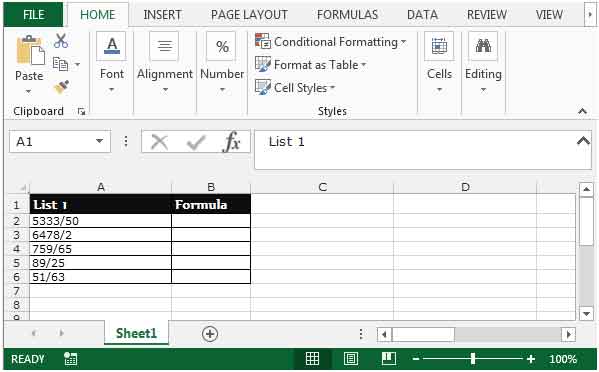This screenshot has width=599, height=372.
Task: Click the Conditional Formatting icon
Action: click(x=263, y=41)
